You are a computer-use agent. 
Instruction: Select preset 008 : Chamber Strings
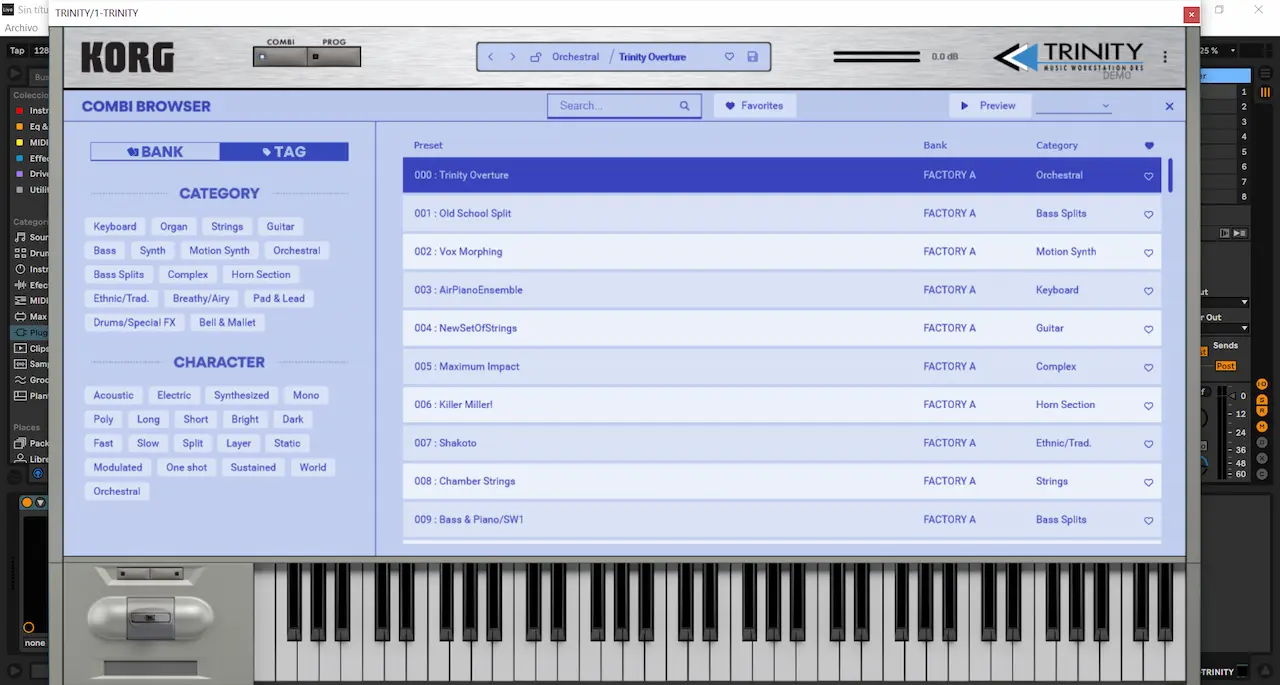pyautogui.click(x=782, y=482)
